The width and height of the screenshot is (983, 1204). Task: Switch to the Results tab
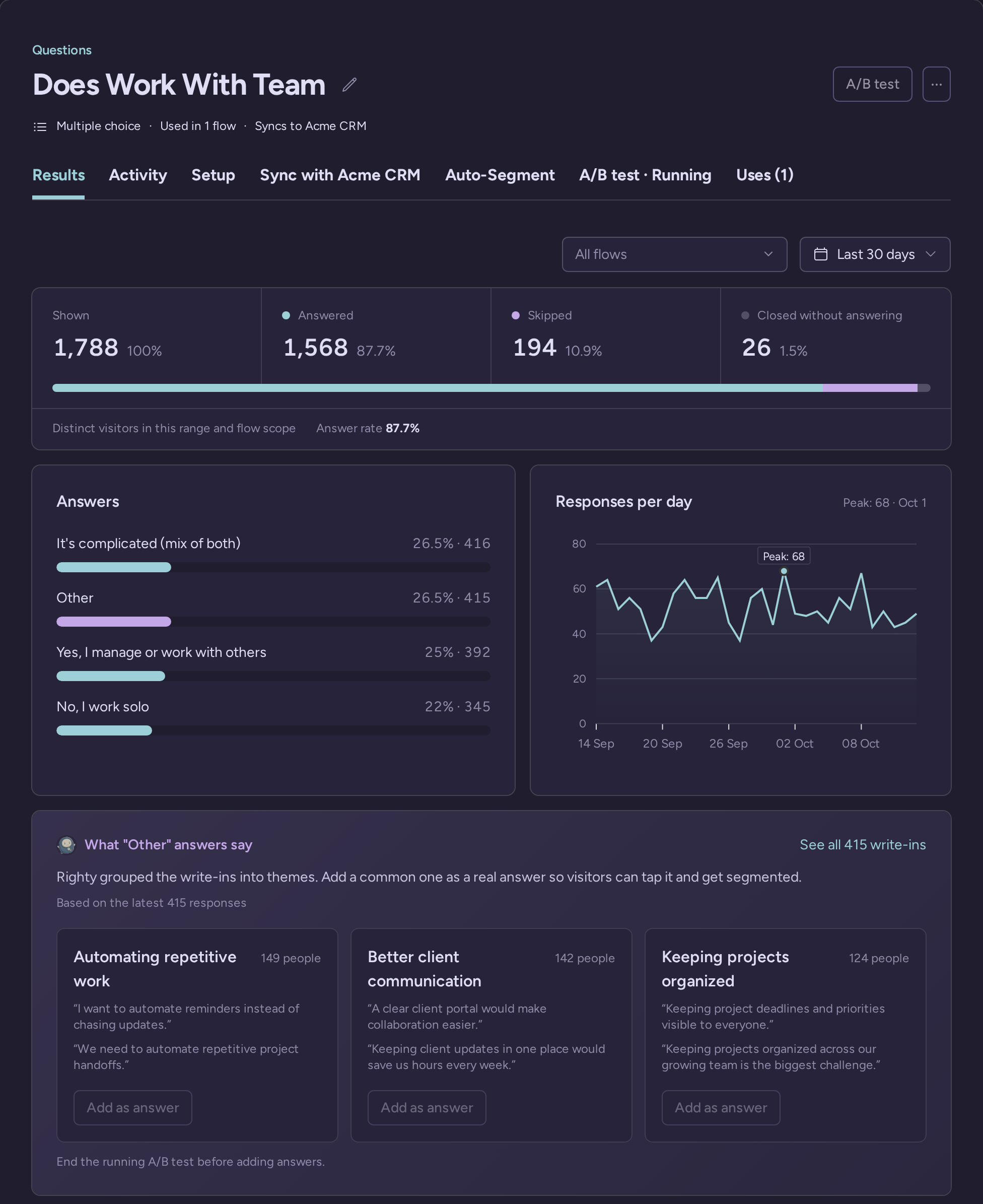[x=58, y=175]
